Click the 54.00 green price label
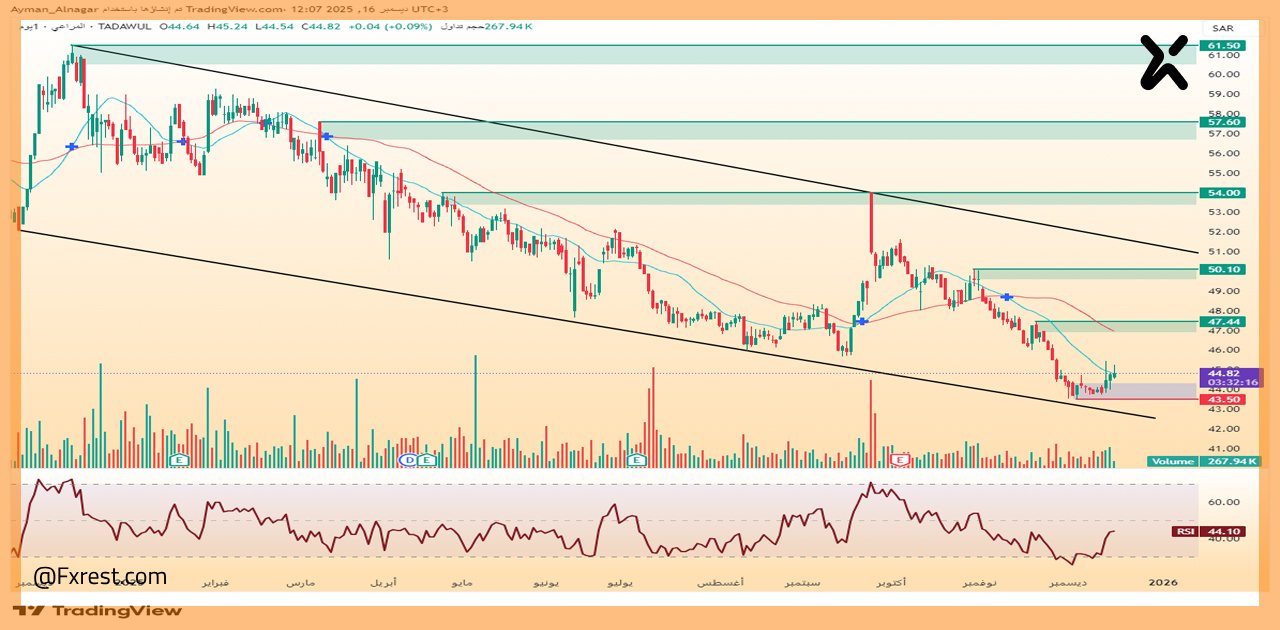 tap(1224, 192)
